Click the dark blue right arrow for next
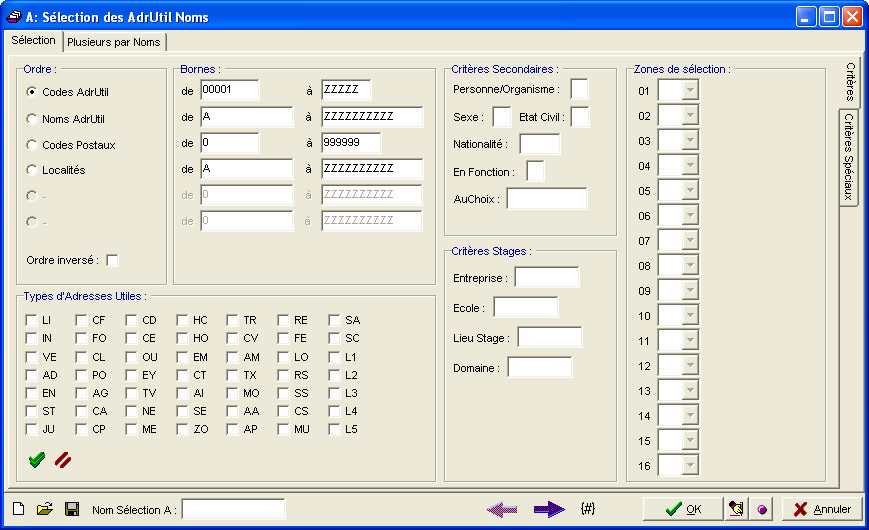869x530 pixels. tap(549, 509)
